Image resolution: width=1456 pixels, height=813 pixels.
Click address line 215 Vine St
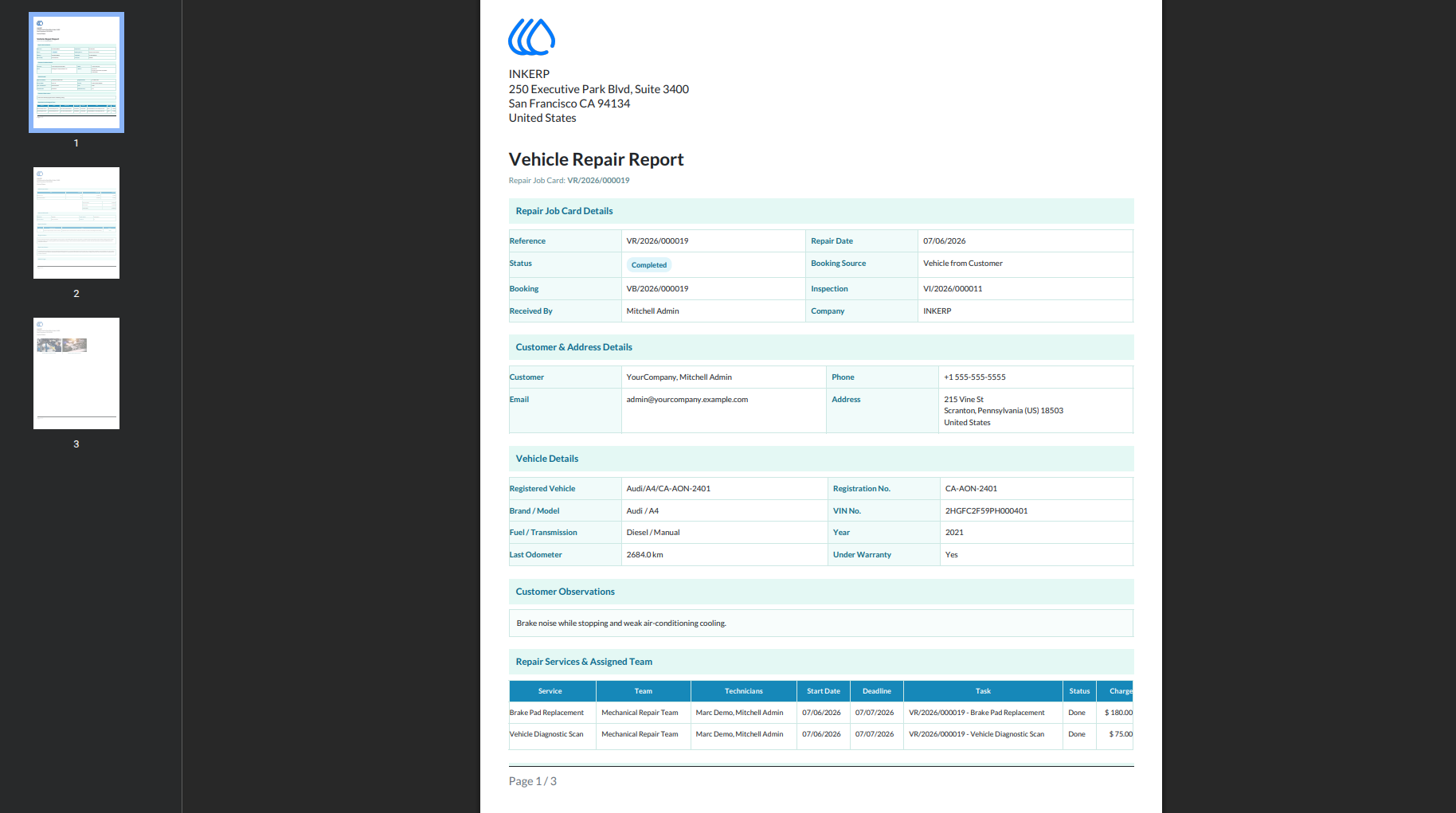tap(963, 400)
